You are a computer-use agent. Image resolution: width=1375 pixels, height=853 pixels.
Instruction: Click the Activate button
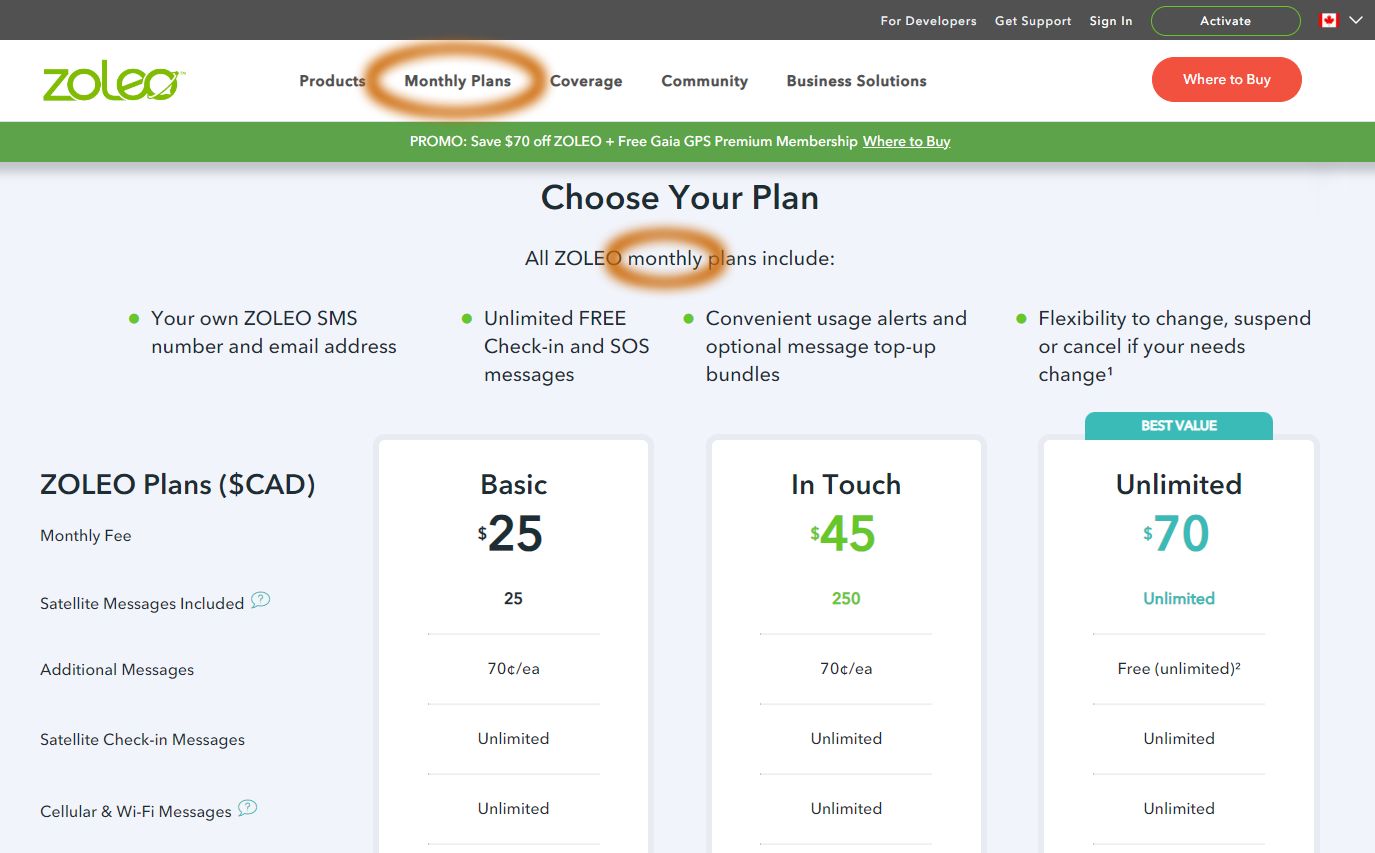[1225, 21]
